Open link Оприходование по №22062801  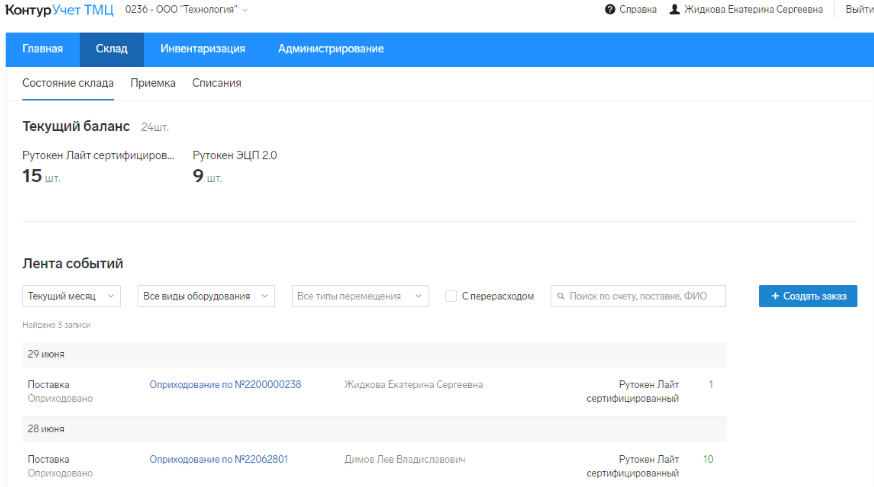point(218,459)
